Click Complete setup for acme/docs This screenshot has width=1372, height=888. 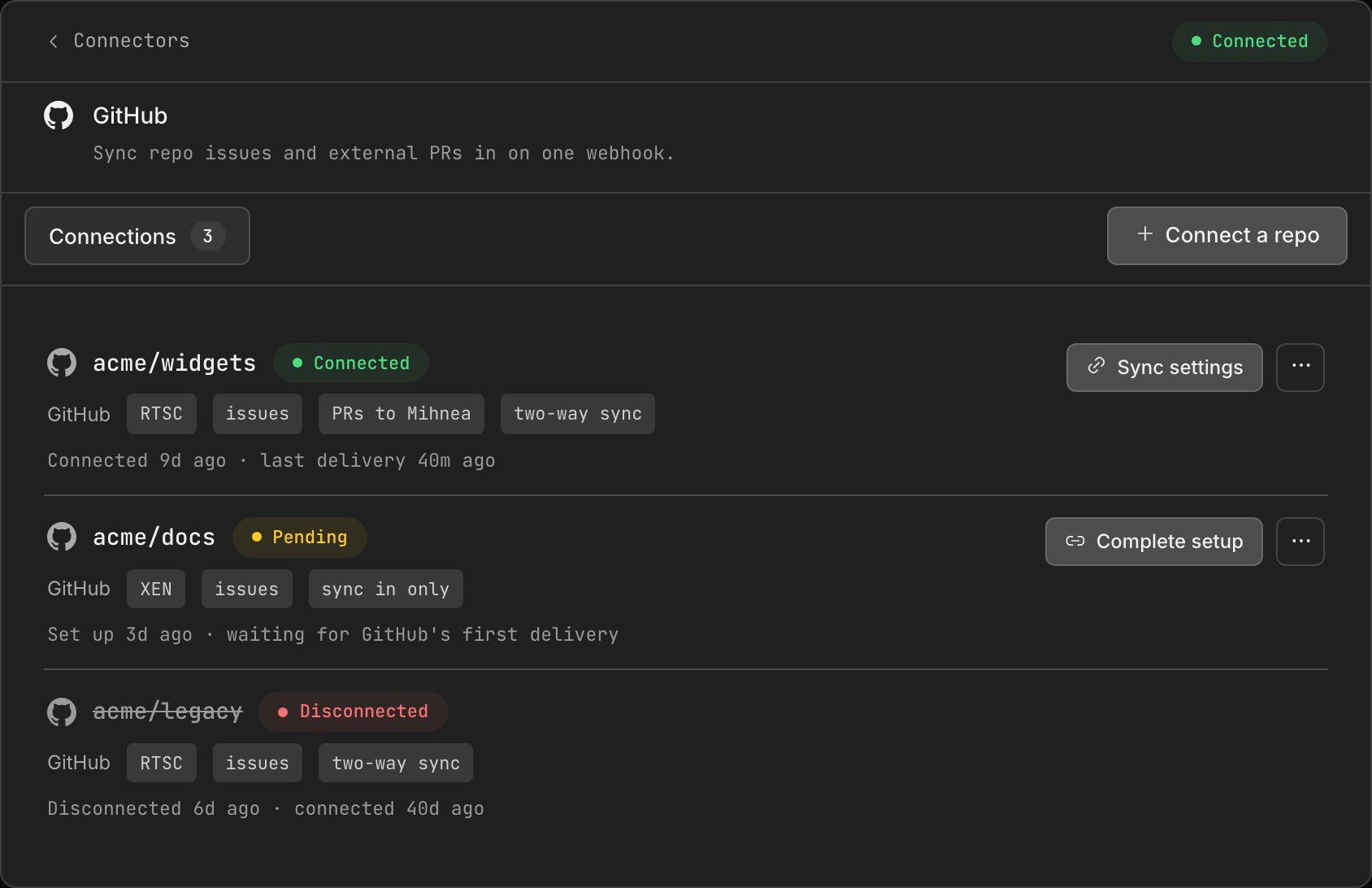(1153, 542)
